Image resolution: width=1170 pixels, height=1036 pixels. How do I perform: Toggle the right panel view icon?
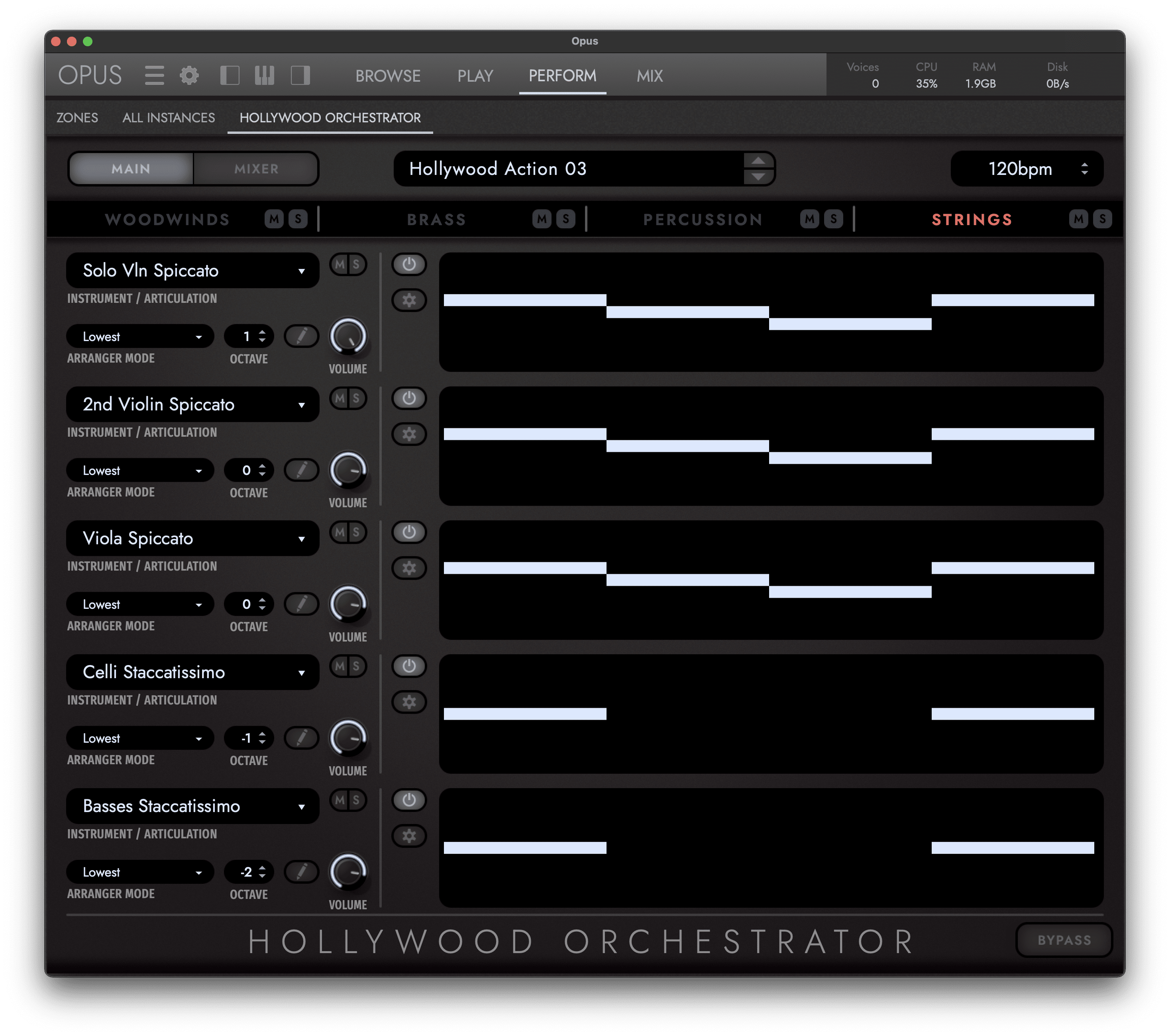pyautogui.click(x=300, y=76)
